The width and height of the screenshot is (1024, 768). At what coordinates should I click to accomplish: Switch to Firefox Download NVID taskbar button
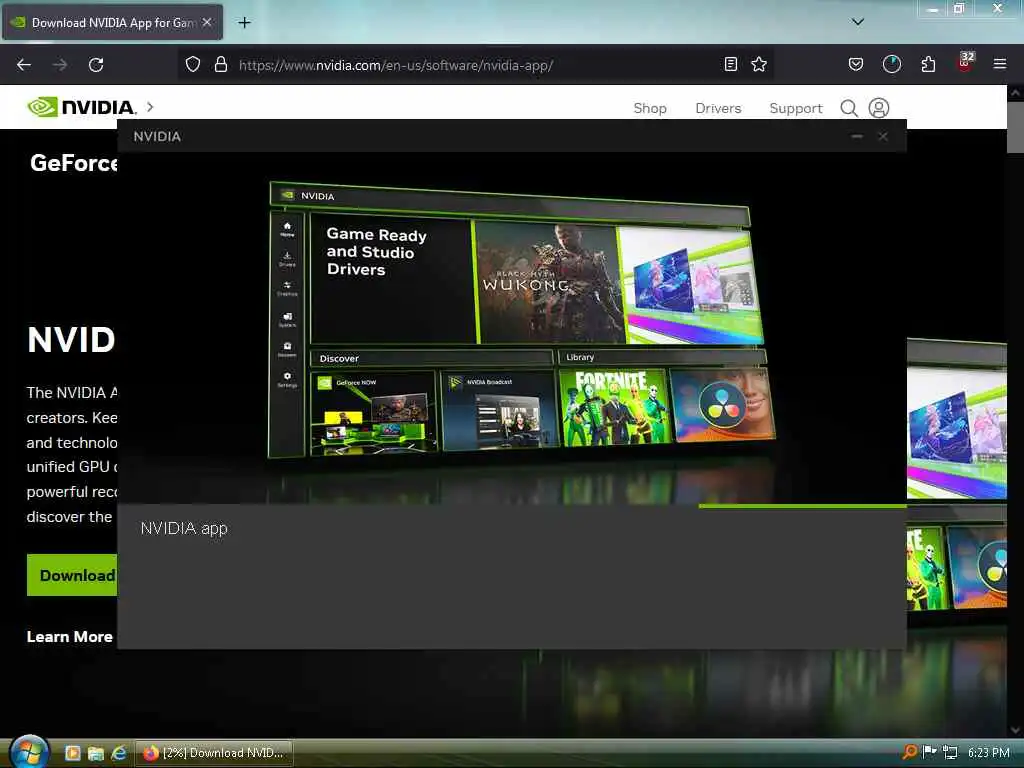click(x=214, y=753)
